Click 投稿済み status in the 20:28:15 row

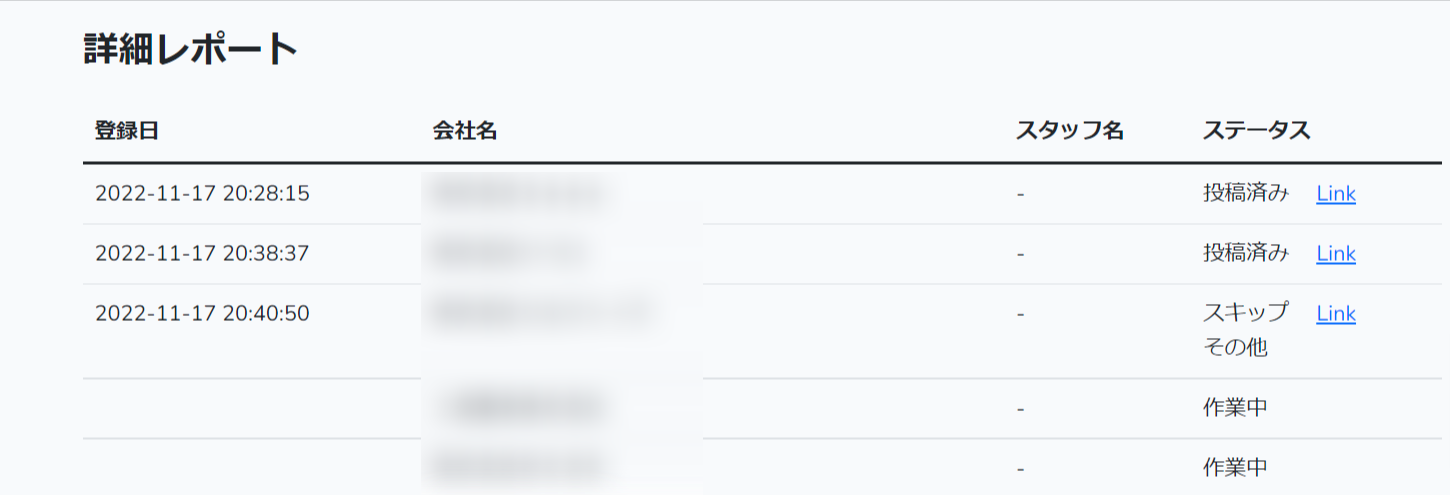click(1246, 194)
